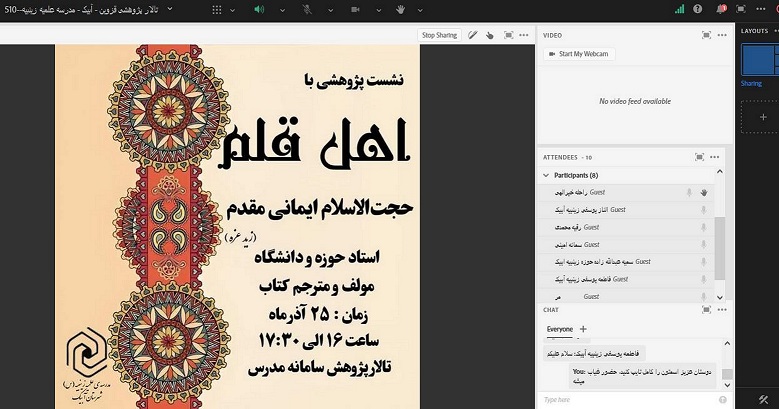The height and width of the screenshot is (409, 779).
Task: Toggle the webcam icon in the top bar
Action: click(x=354, y=9)
